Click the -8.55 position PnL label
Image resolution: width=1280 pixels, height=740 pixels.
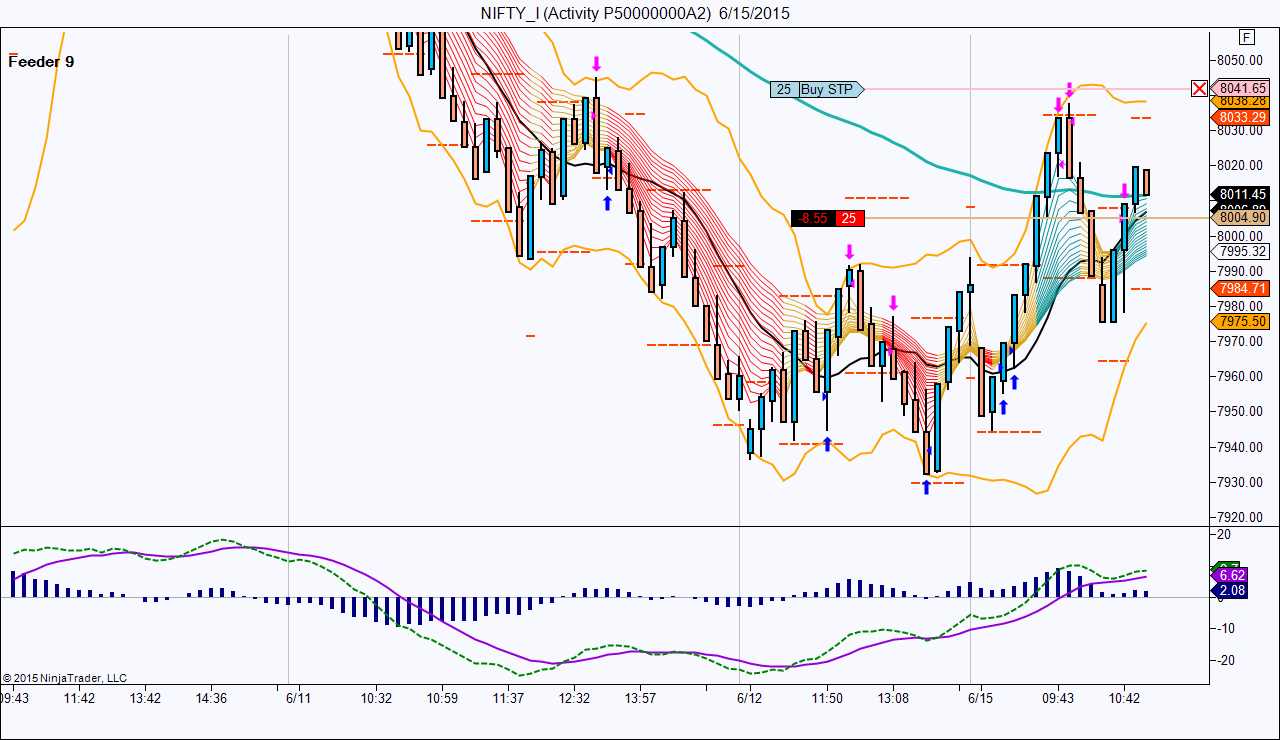click(814, 218)
